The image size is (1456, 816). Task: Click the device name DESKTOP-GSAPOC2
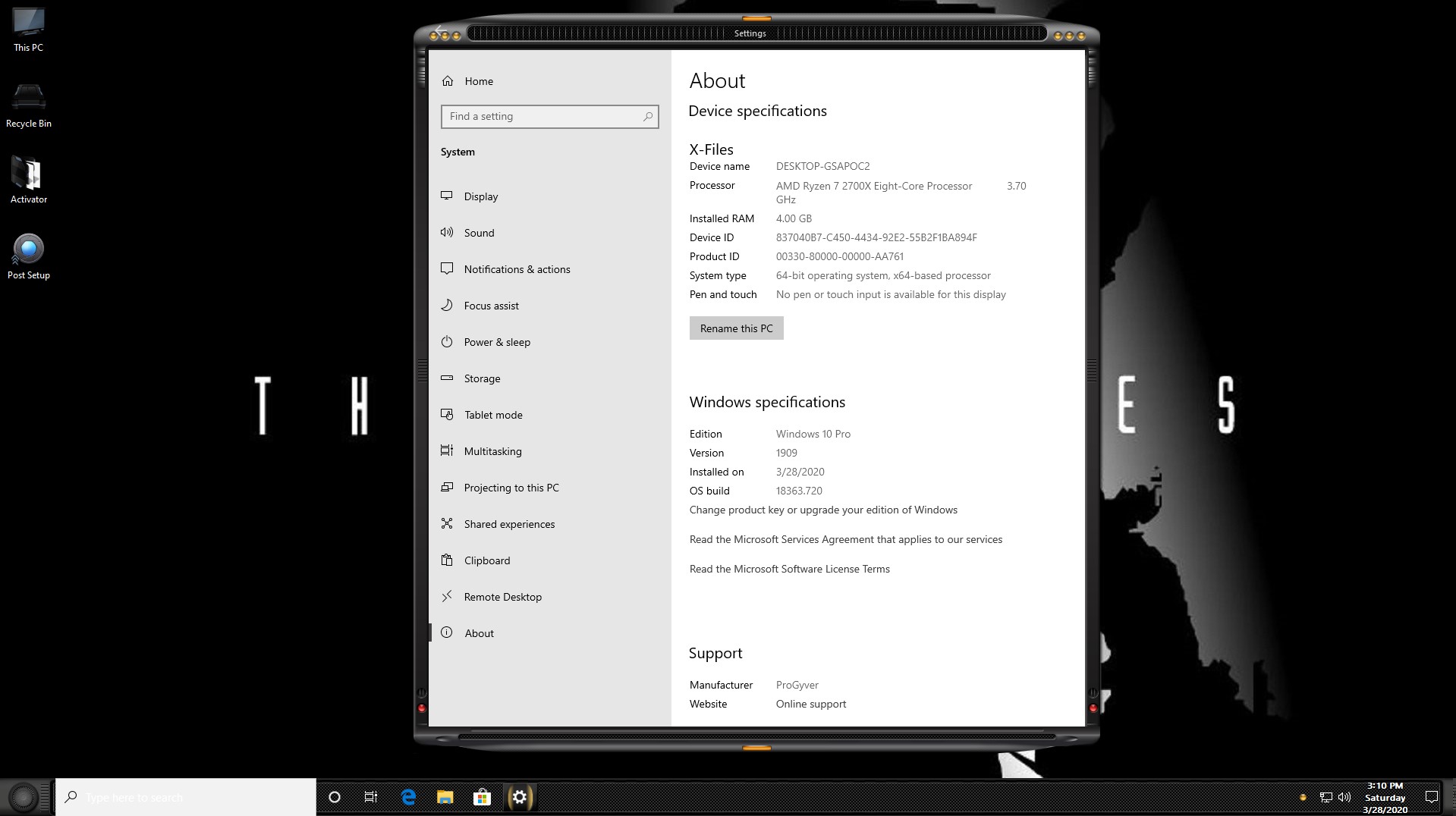coord(822,166)
